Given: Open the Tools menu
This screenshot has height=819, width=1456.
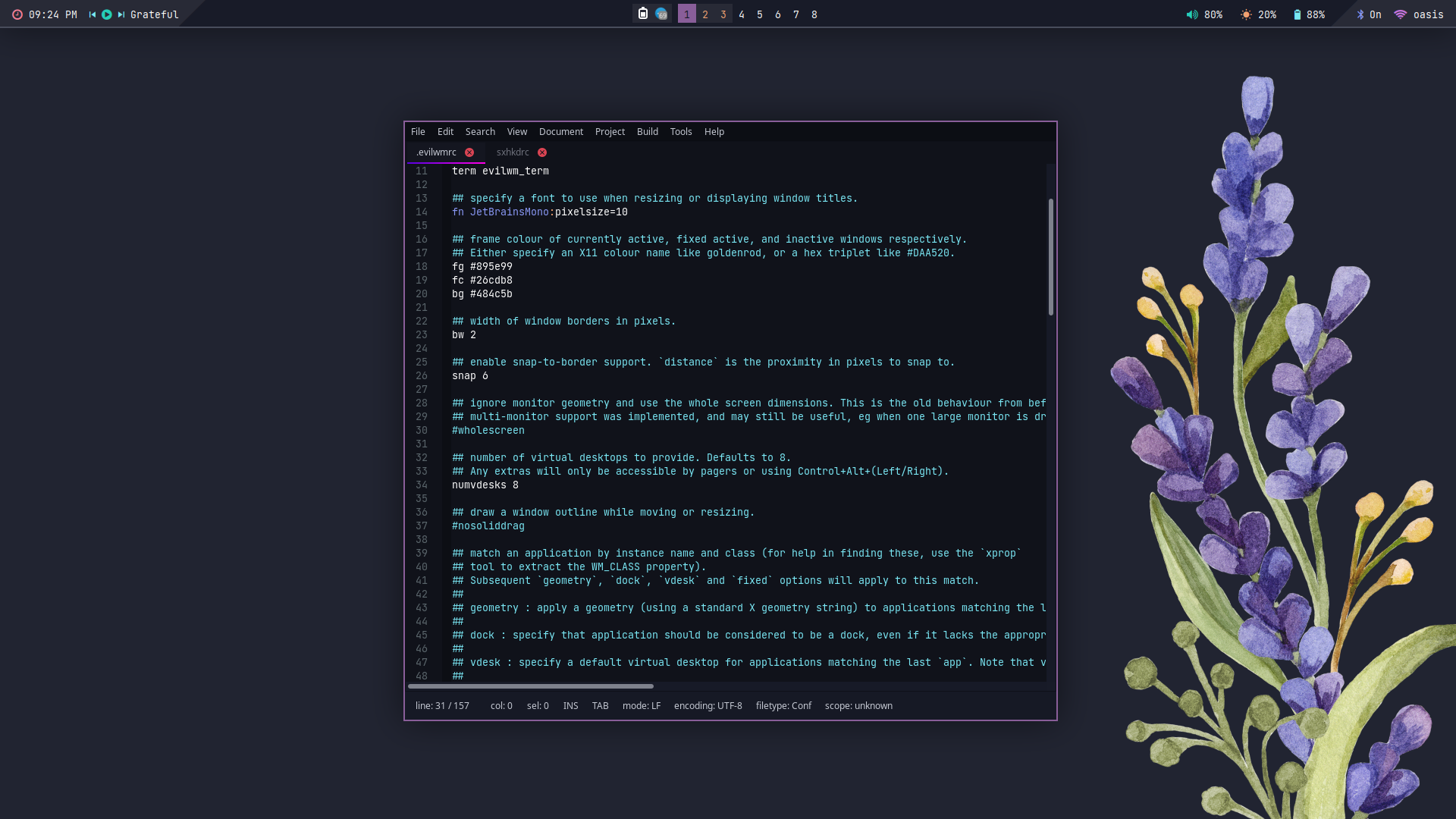Looking at the screenshot, I should click(680, 132).
